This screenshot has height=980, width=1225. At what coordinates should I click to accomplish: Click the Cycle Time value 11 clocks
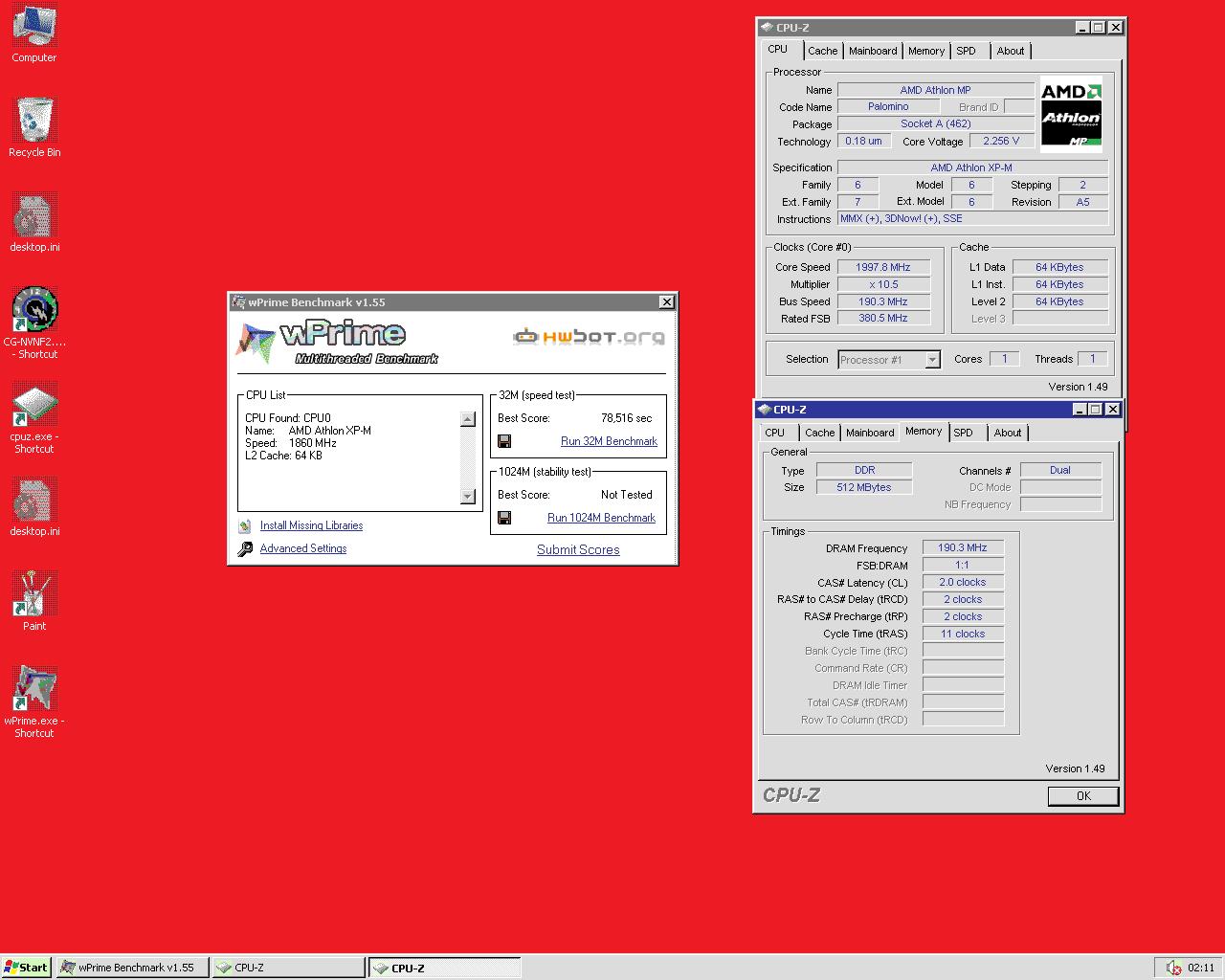[963, 634]
